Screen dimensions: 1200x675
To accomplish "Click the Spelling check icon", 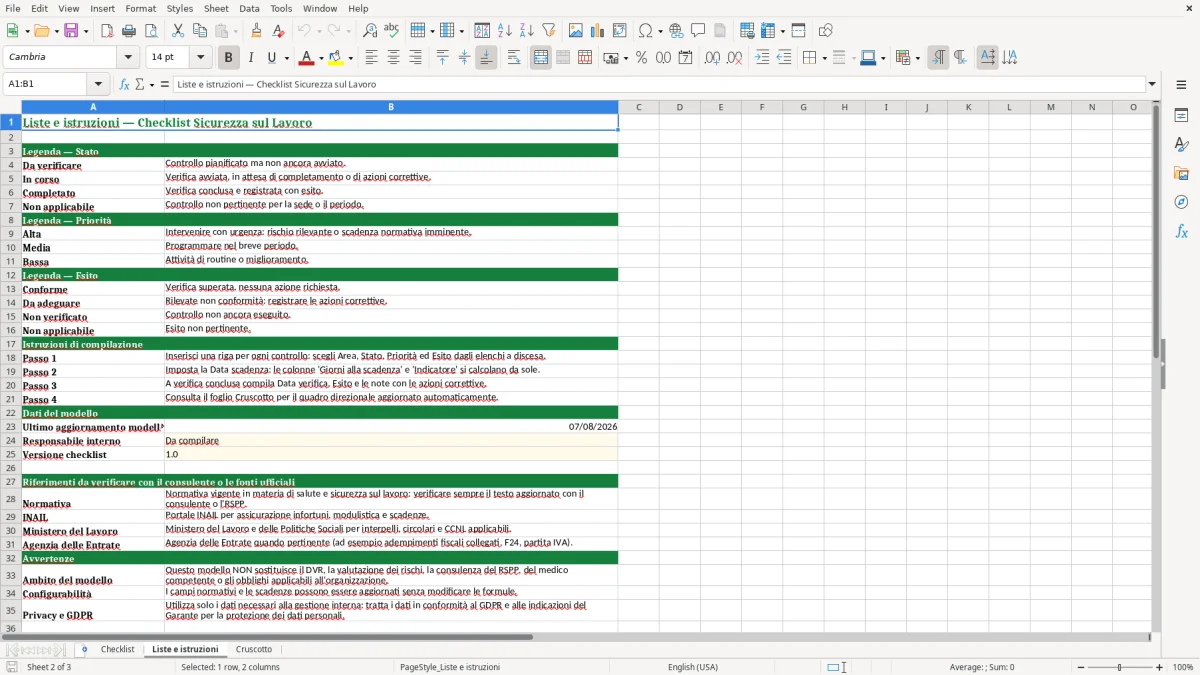I will [391, 31].
